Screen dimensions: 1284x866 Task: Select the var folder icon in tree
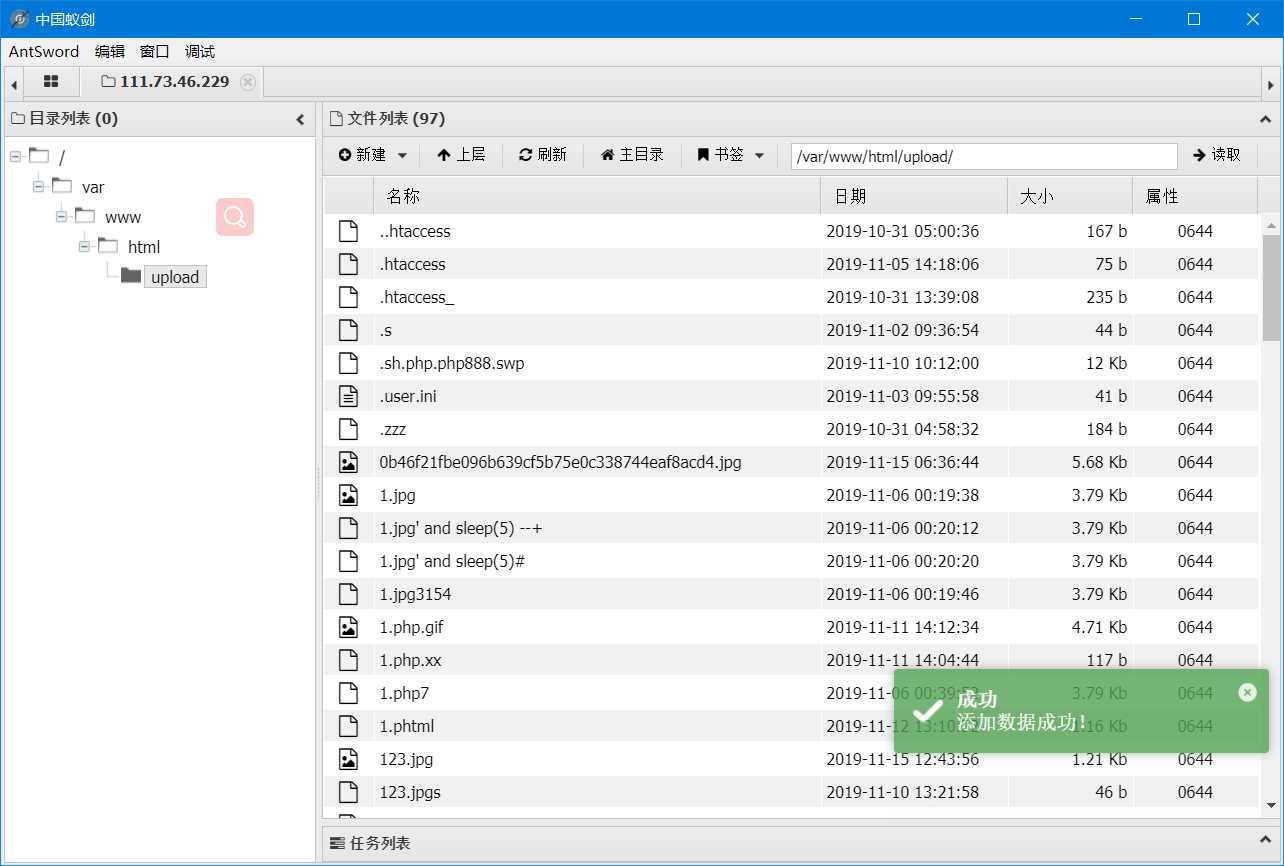pyautogui.click(x=61, y=185)
